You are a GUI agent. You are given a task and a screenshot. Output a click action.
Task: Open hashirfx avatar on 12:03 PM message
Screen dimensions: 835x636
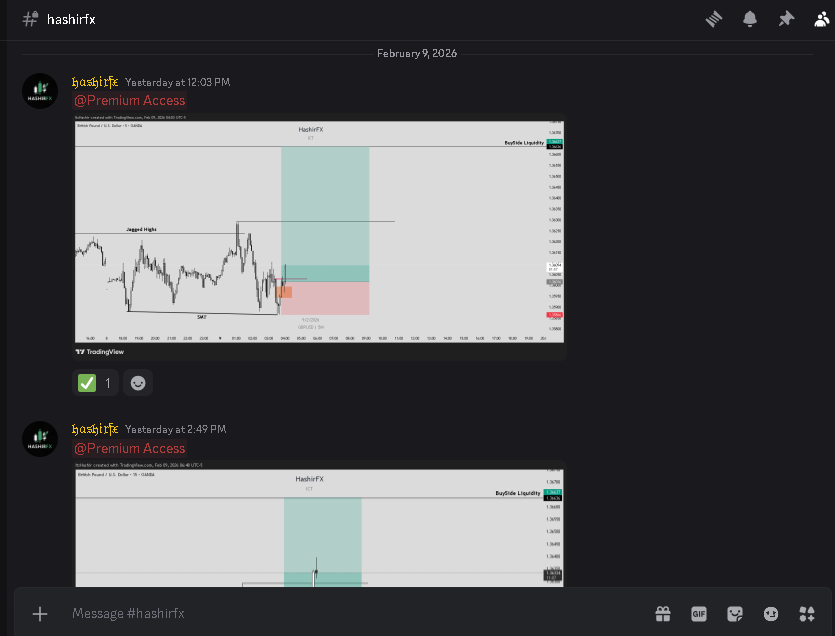(40, 91)
